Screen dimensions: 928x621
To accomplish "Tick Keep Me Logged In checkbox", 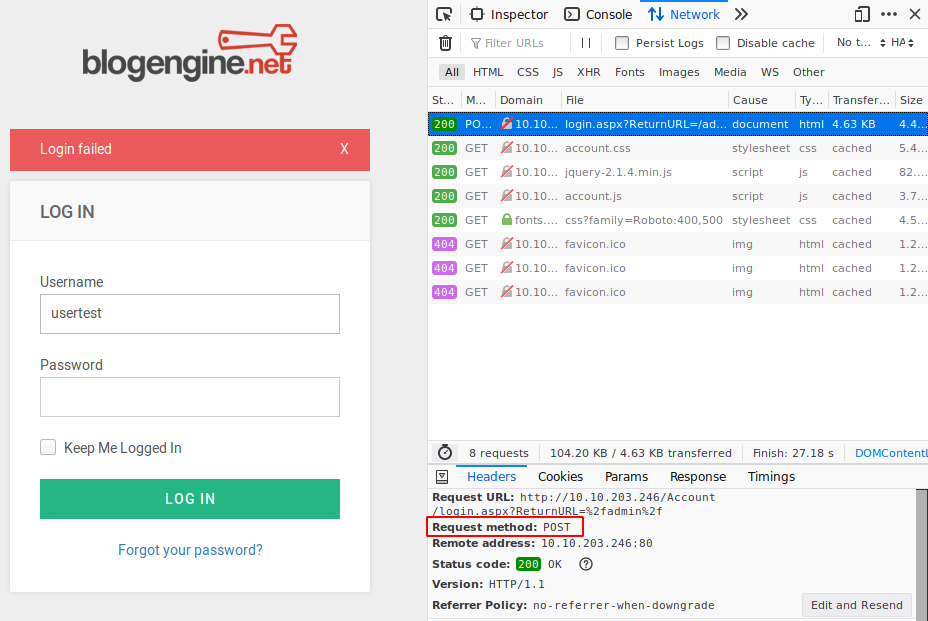I will 48,448.
